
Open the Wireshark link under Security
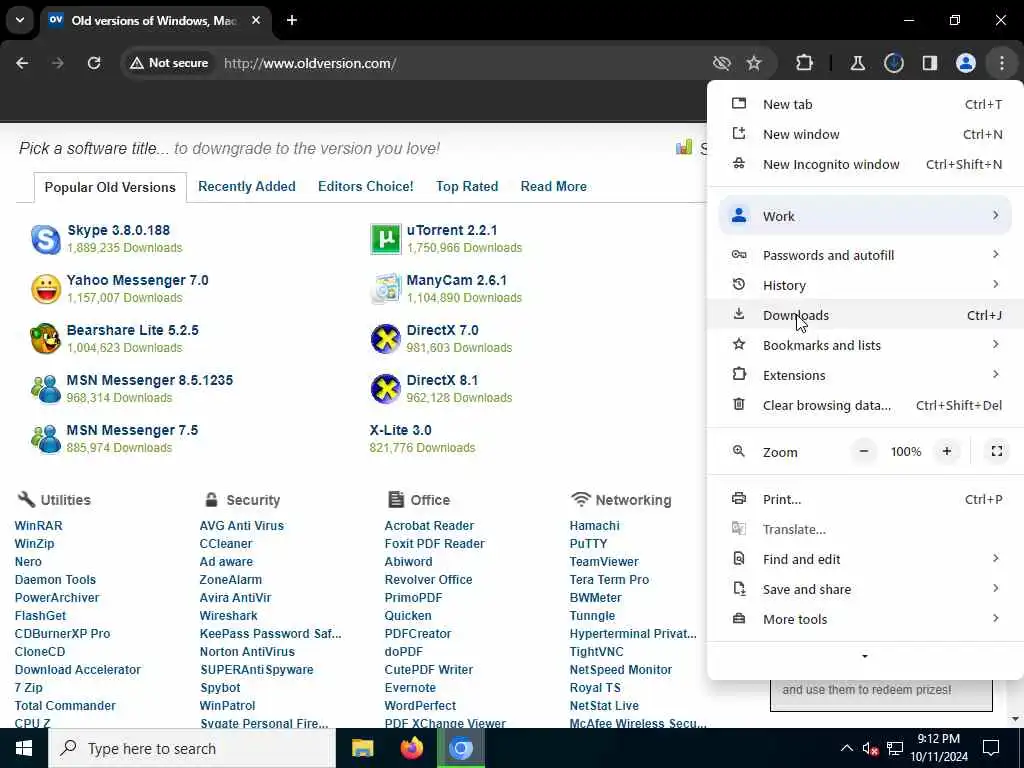tap(229, 615)
